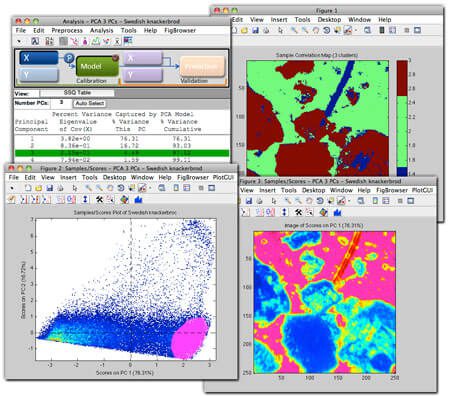Viewport: 450px width, 396px height.
Task: Select the pointer arrow tool in Figure 2
Action: 74,188
